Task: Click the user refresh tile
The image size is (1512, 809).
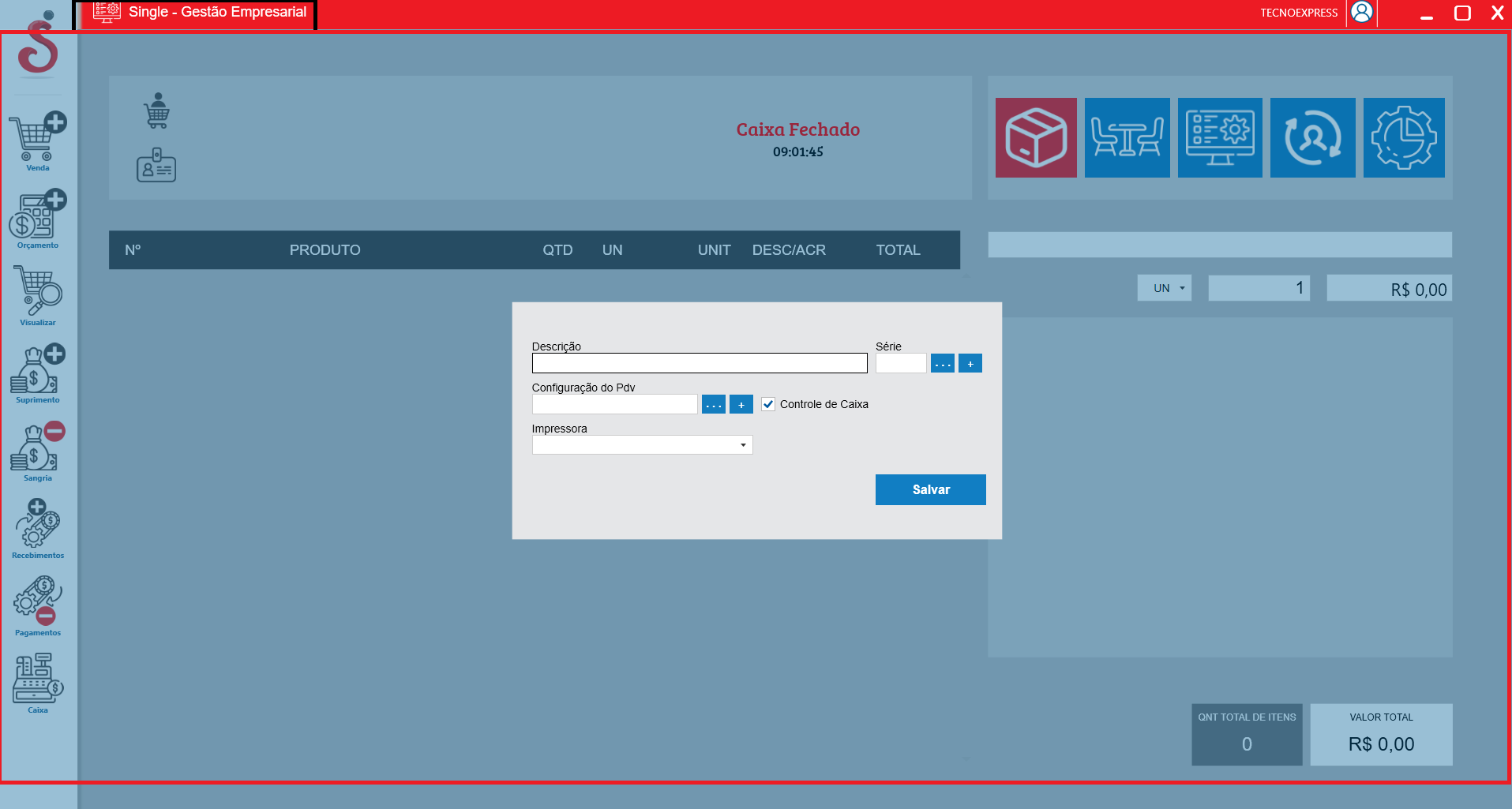Action: 1312,138
